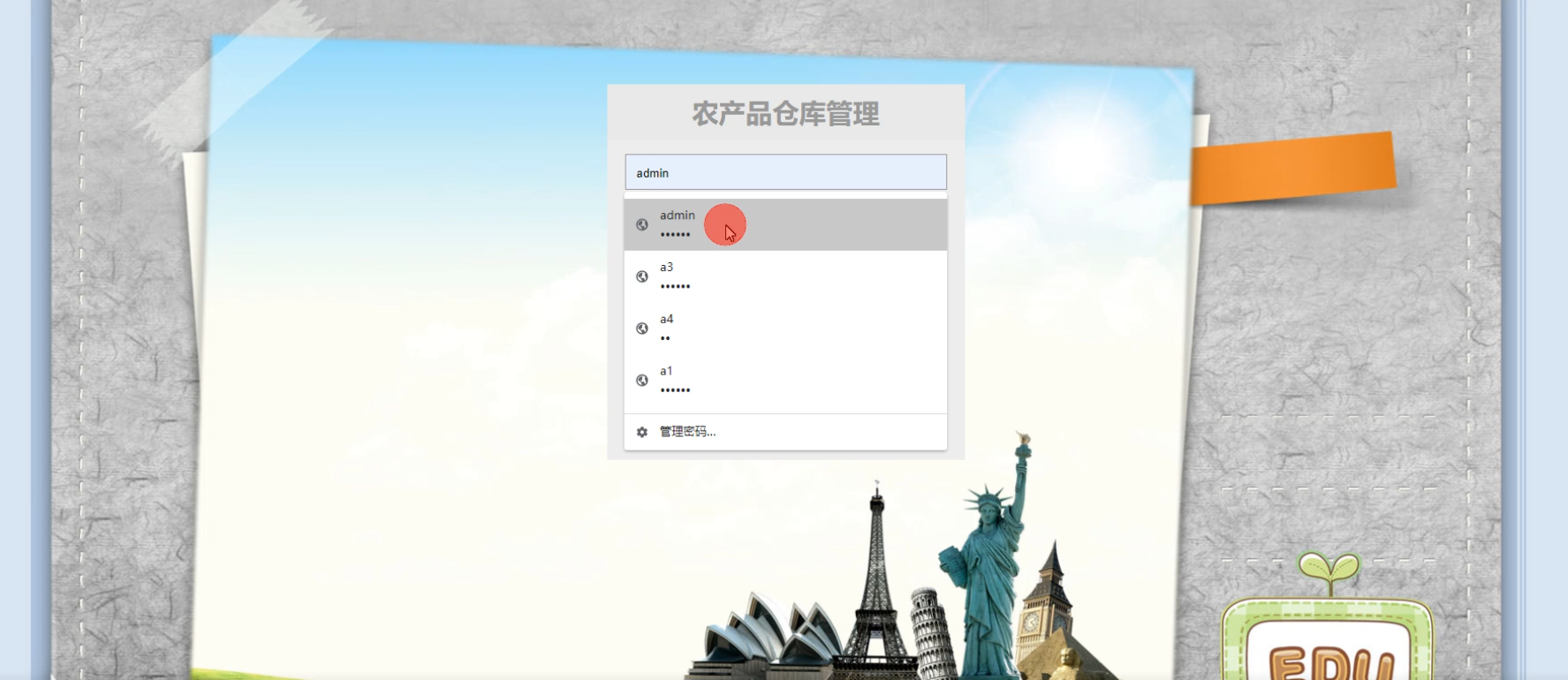Click the username field containing admin

[x=785, y=172]
